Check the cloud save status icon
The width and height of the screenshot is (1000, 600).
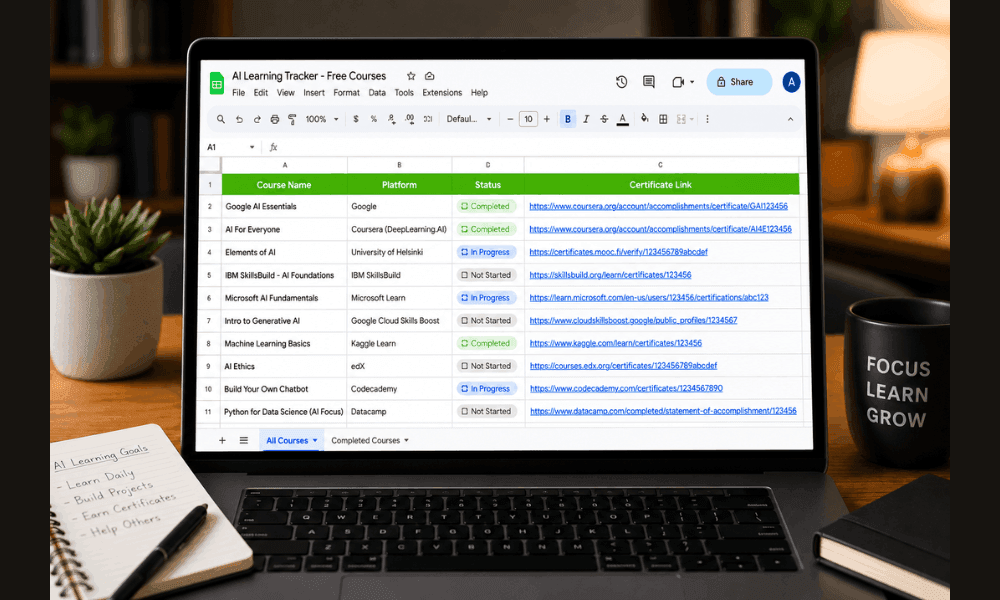click(x=430, y=76)
